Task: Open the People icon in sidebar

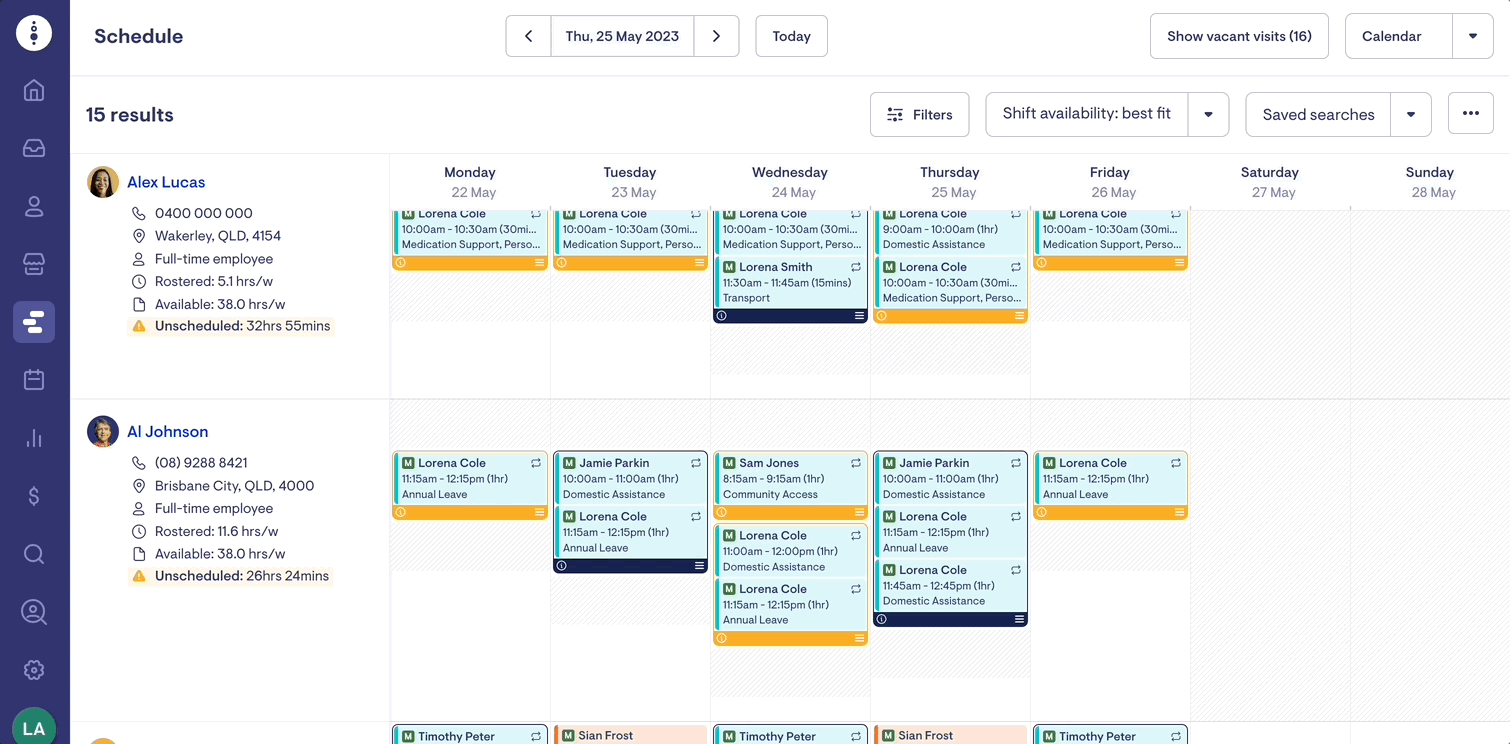Action: pos(34,207)
